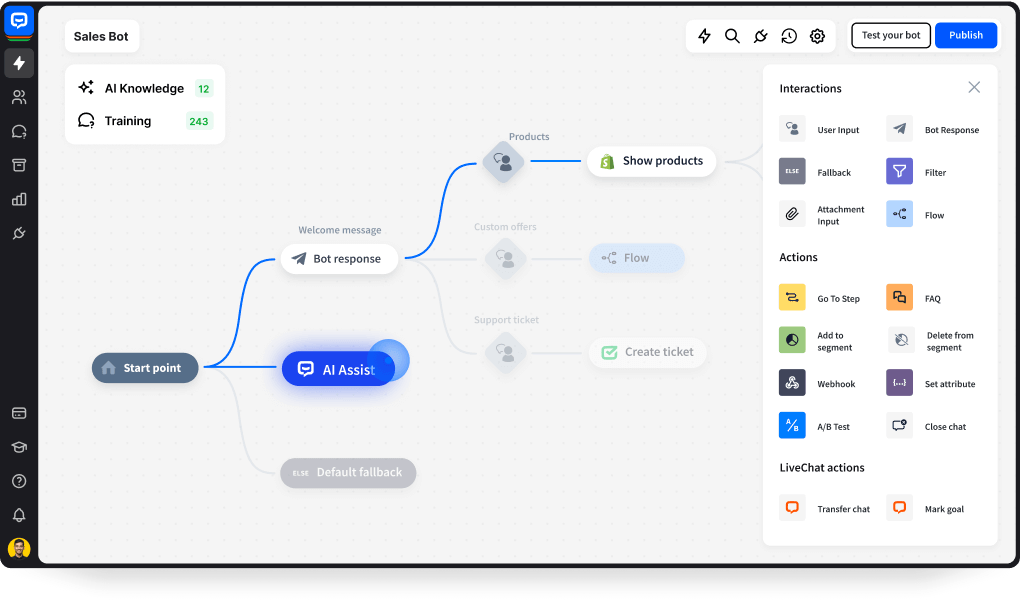This screenshot has height=612, width=1020.
Task: Open reports via the bar chart sidebar icon
Action: (x=19, y=199)
